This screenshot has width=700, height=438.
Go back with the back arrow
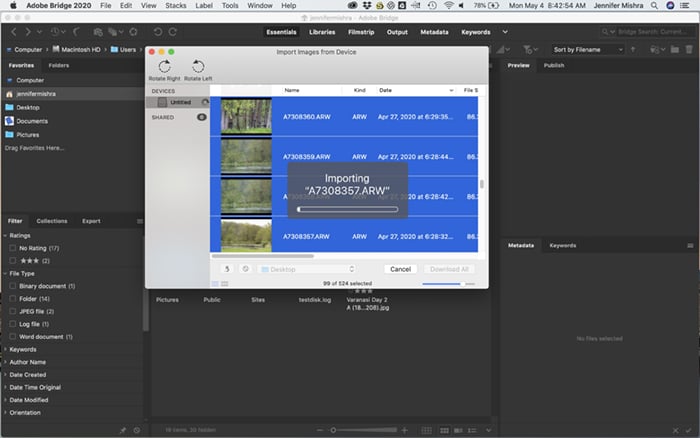[14, 32]
